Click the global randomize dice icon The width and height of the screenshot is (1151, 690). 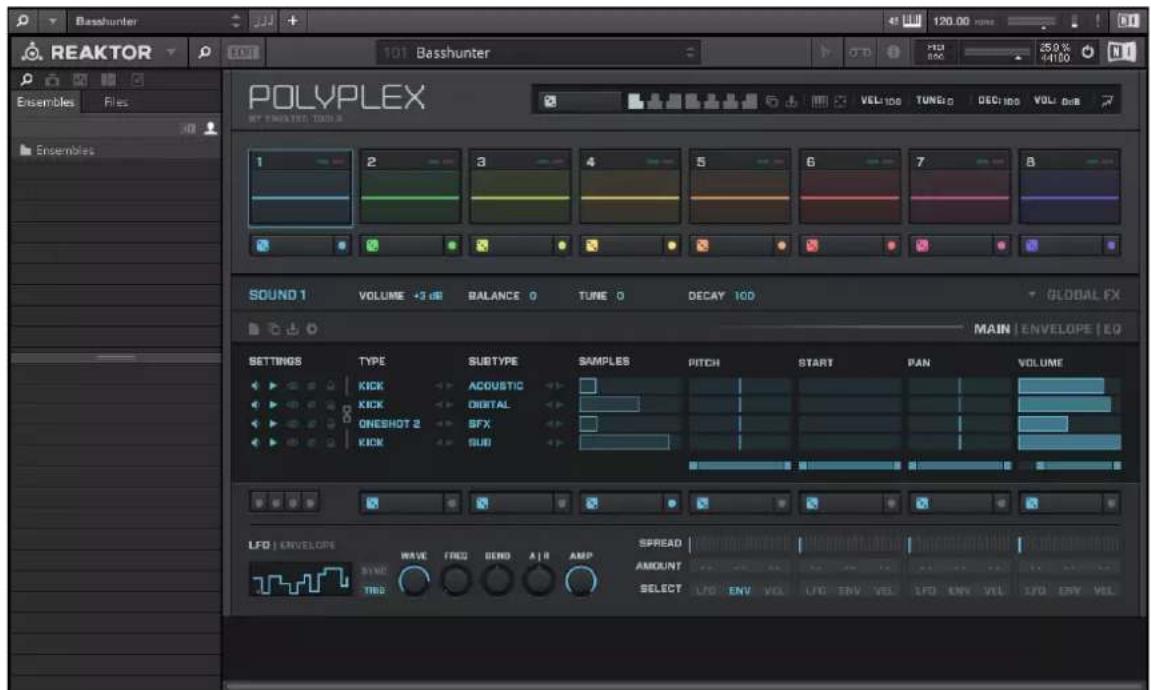(550, 101)
